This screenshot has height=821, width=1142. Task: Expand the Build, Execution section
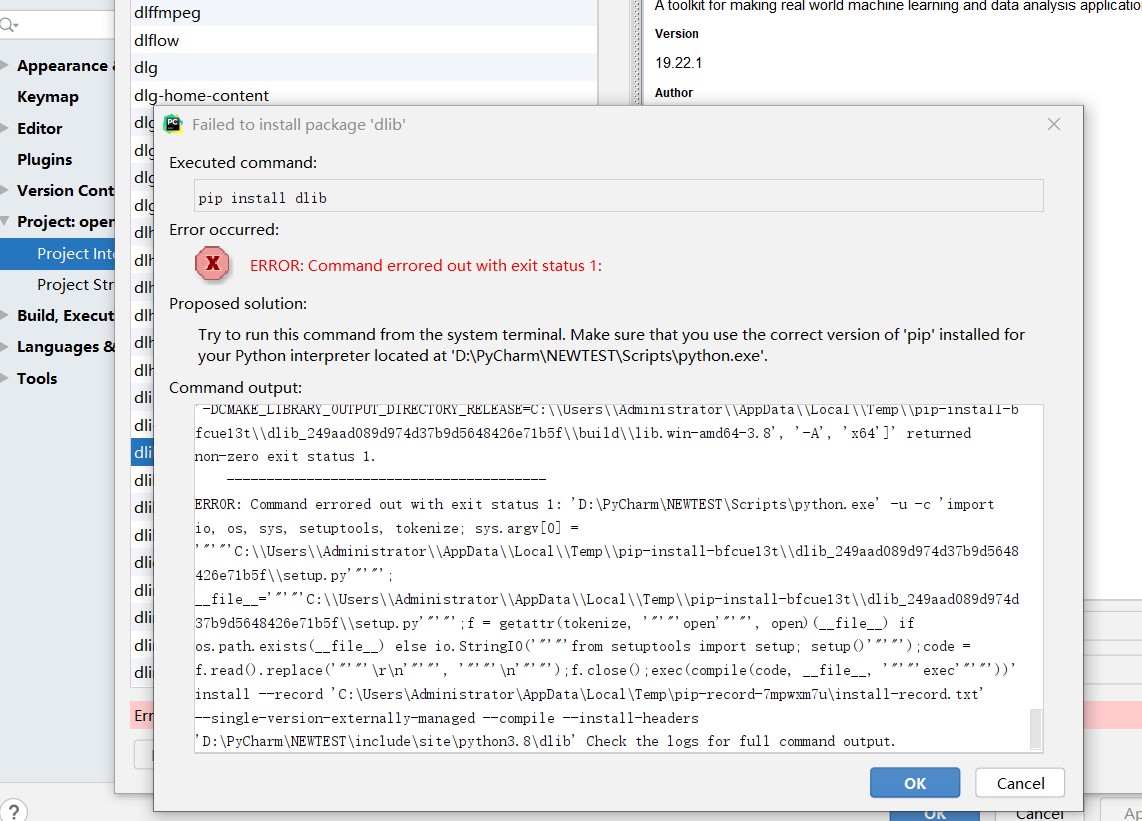(x=4, y=315)
